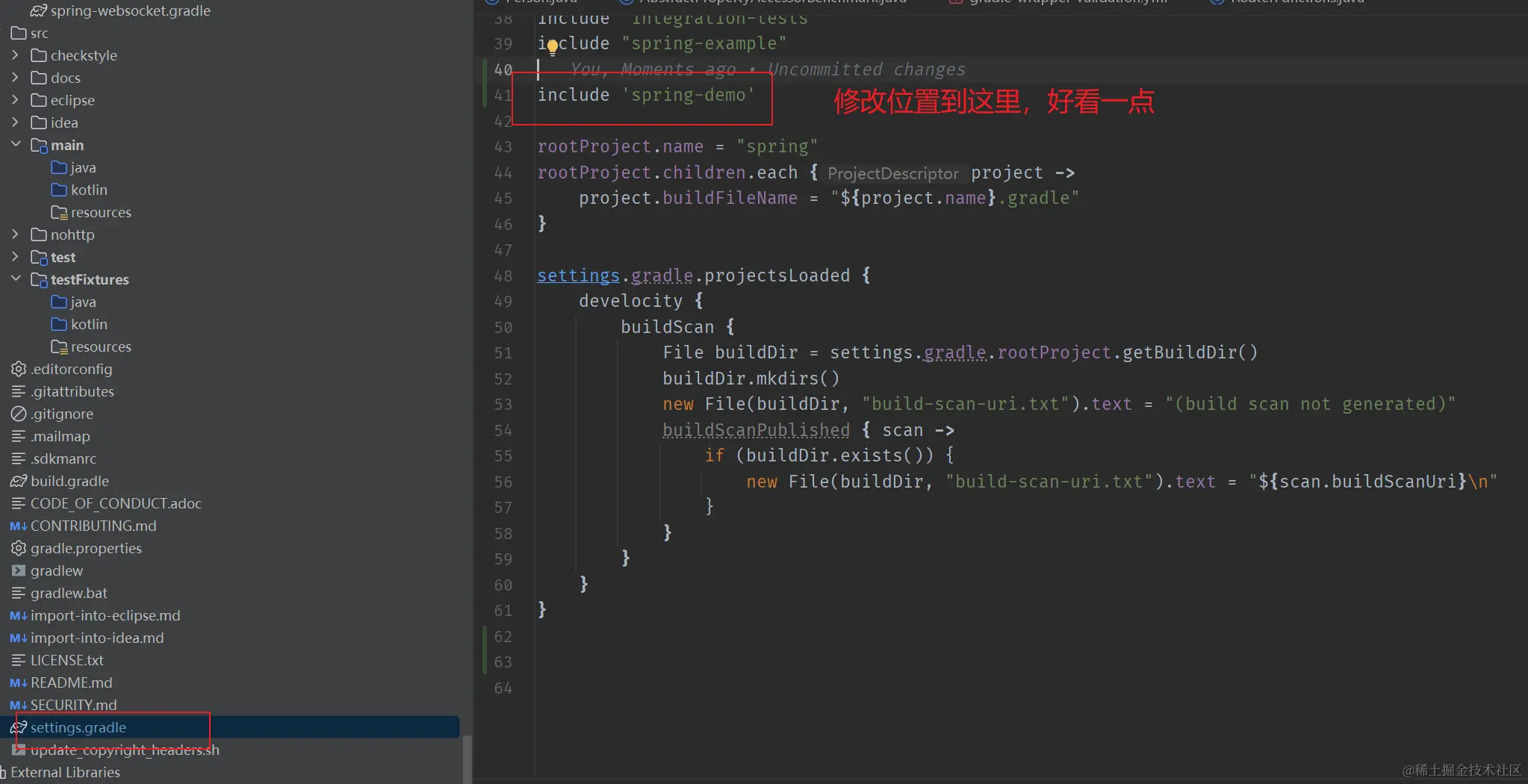
Task: Click the underlined 'gradle' reference on line 48
Action: pos(662,276)
